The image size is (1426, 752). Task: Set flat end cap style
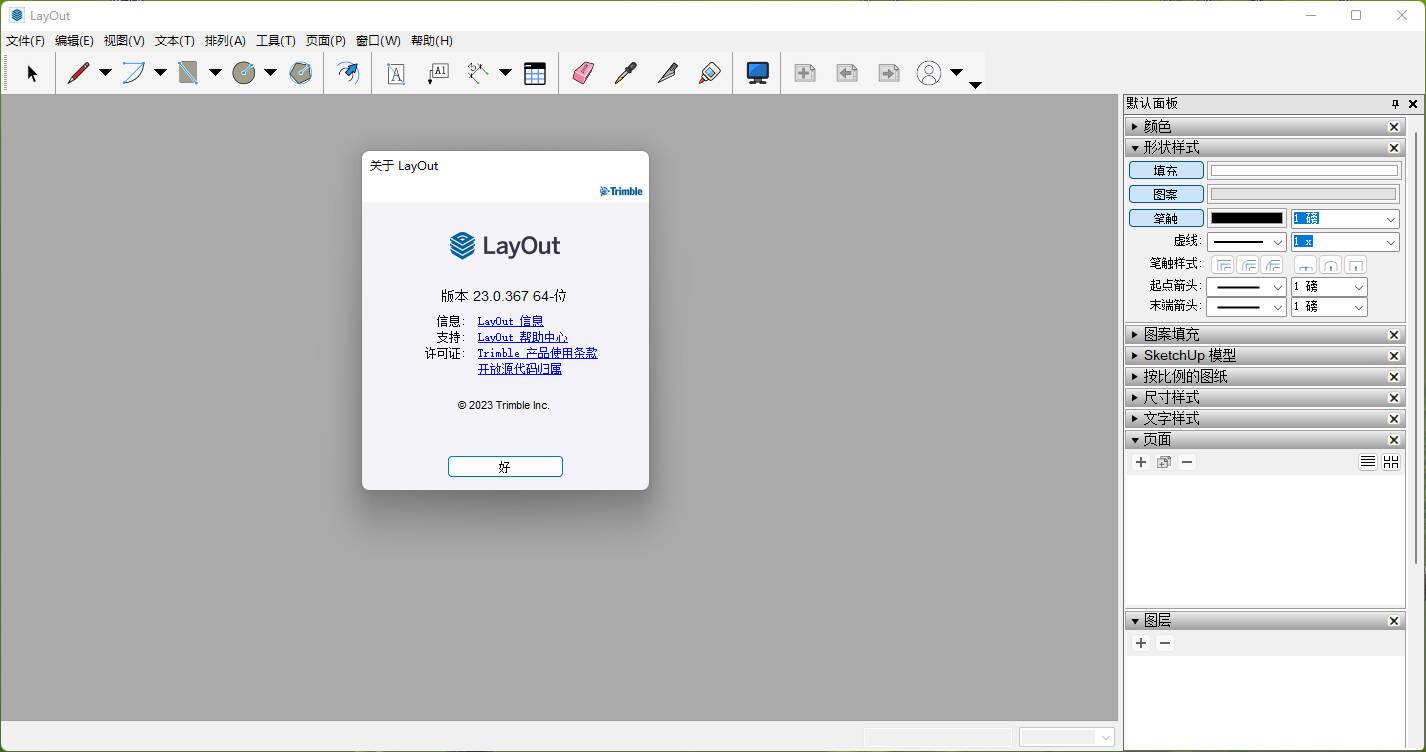[1305, 265]
